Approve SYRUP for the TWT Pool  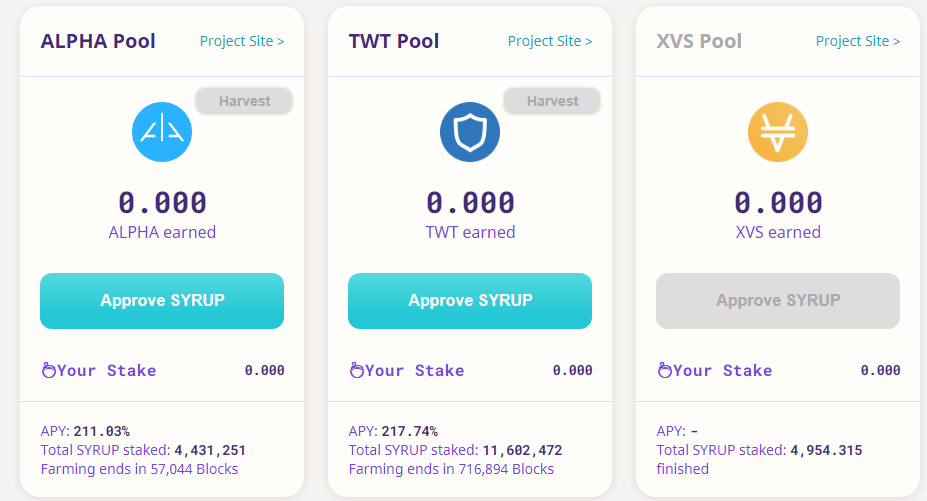tap(470, 301)
